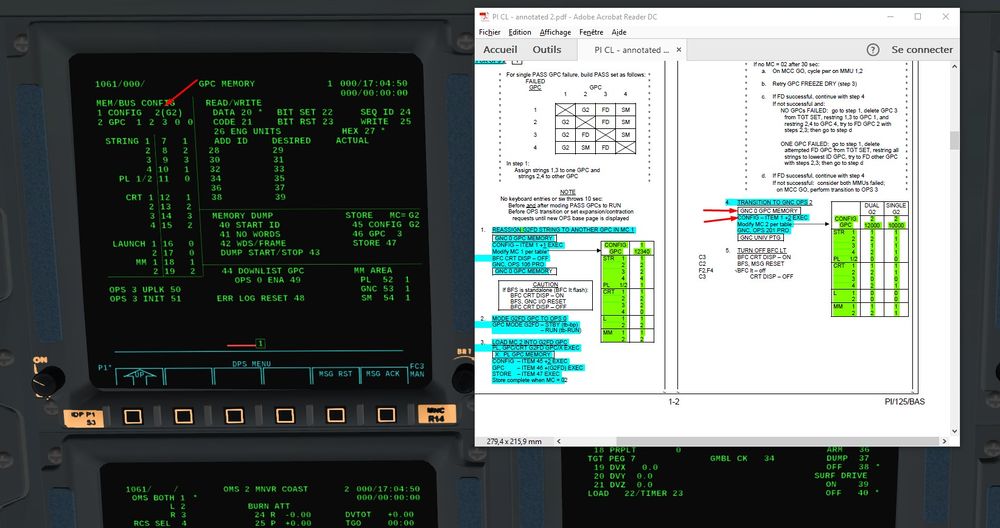Image resolution: width=1000 pixels, height=528 pixels.
Task: Click DUMP START/STOP 43 item
Action: tap(270, 253)
